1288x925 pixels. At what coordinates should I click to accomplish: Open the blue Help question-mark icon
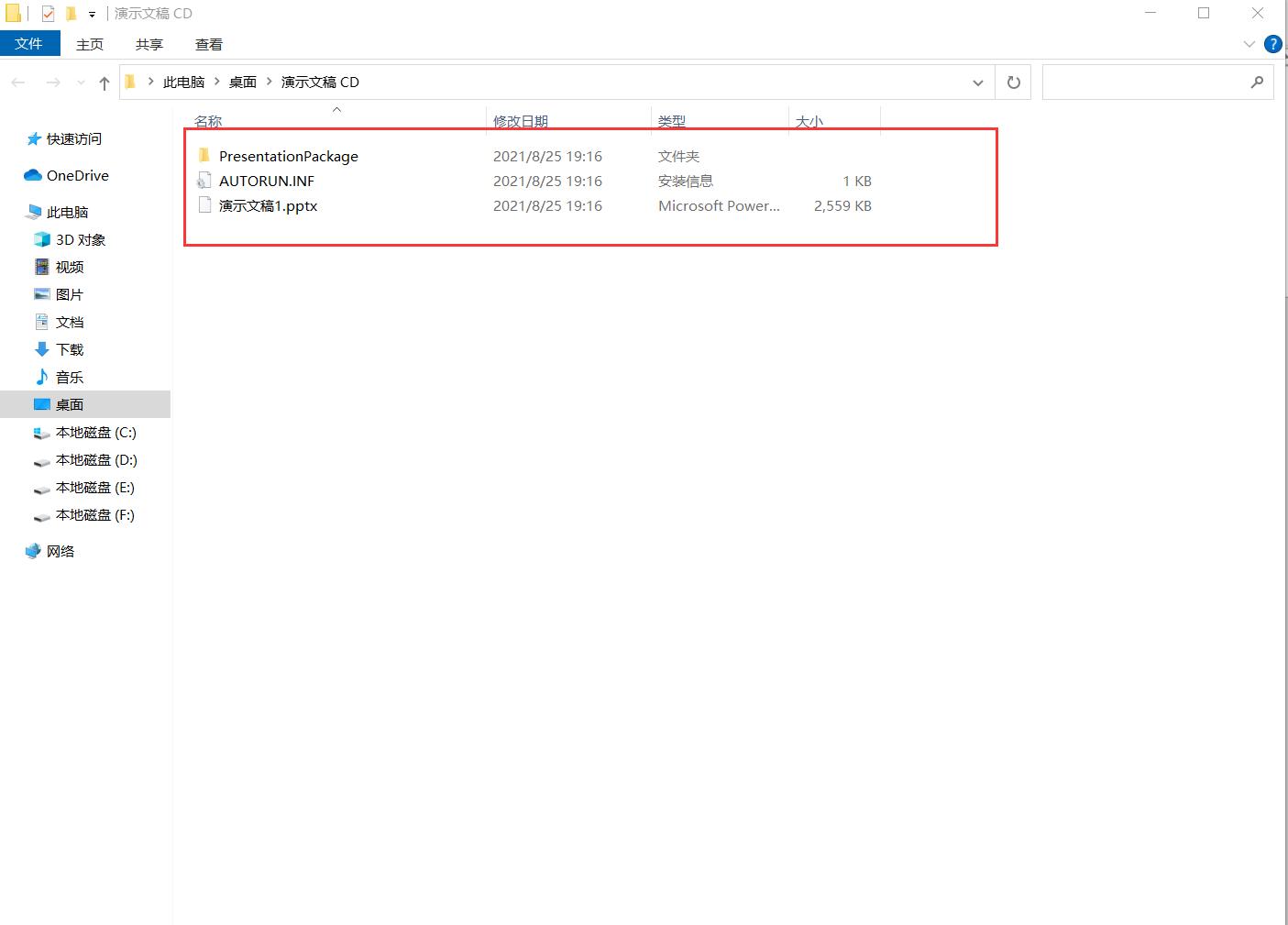click(1272, 44)
